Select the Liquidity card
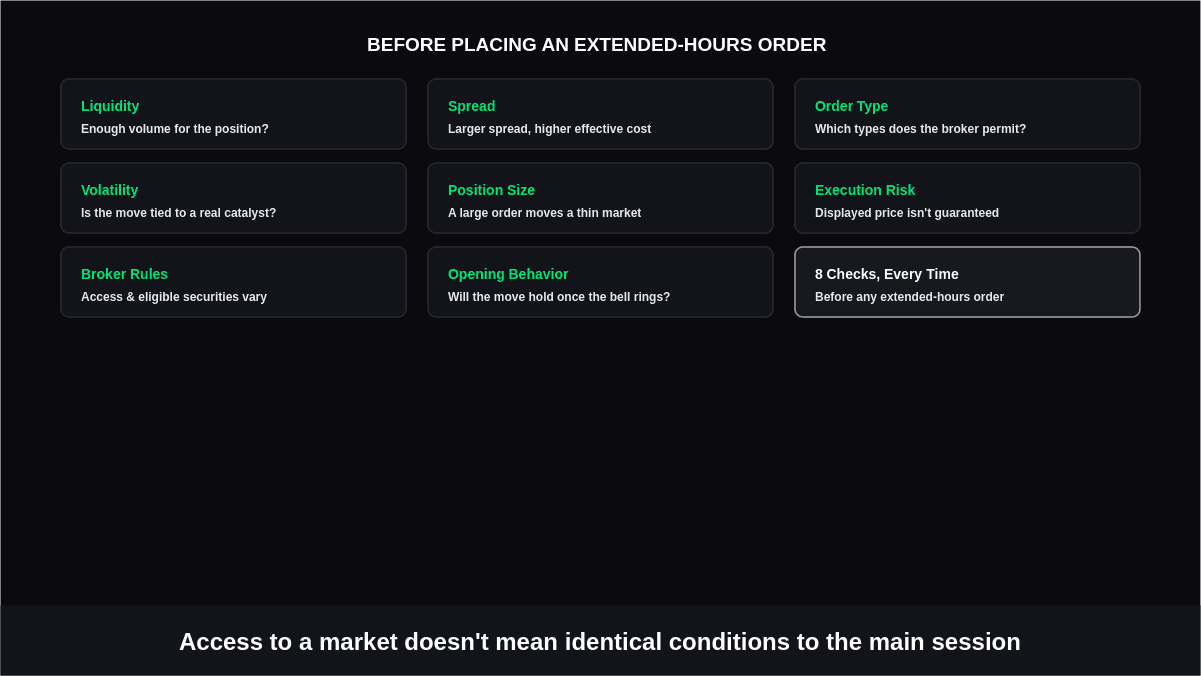This screenshot has width=1201, height=676. [x=233, y=114]
